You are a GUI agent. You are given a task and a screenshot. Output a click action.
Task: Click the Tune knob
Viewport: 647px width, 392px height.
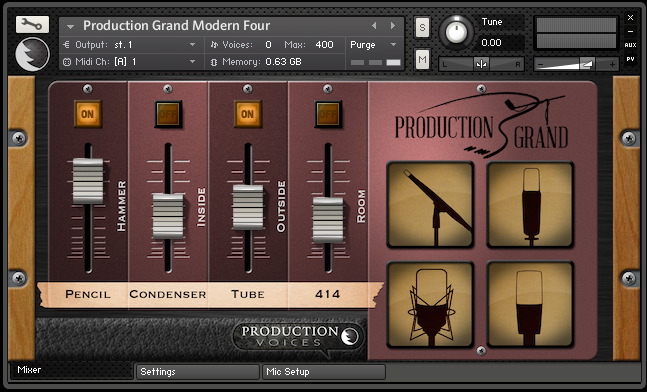tap(456, 32)
